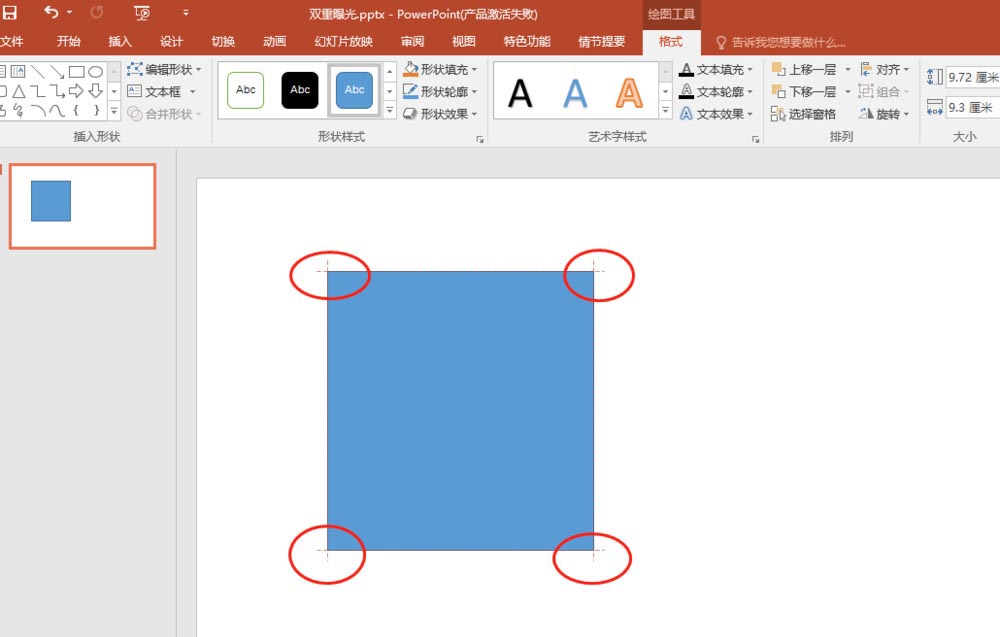The height and width of the screenshot is (637, 1000).
Task: Select the triangle shape in gallery
Action: 18,91
